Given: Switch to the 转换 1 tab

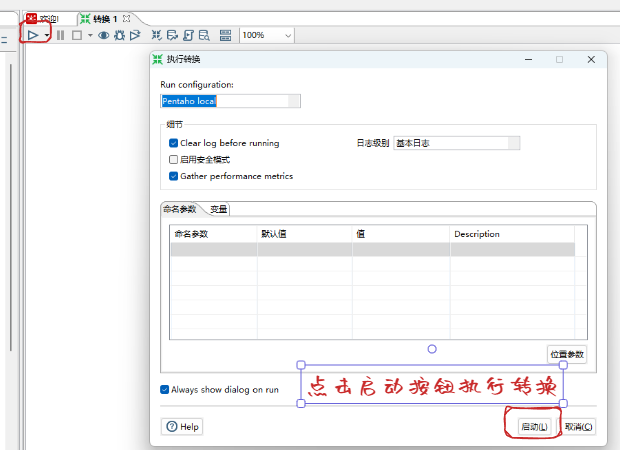Looking at the screenshot, I should (99, 19).
